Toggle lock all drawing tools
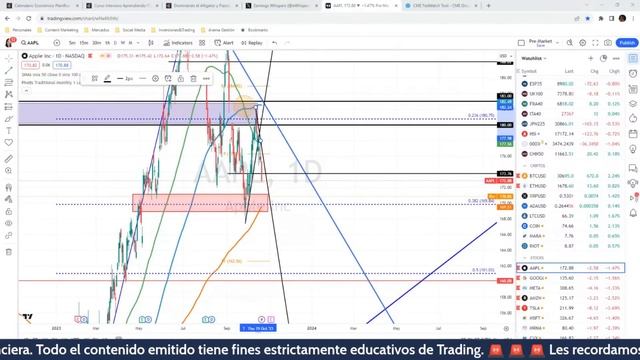This screenshot has width=640, height=360. (9, 211)
